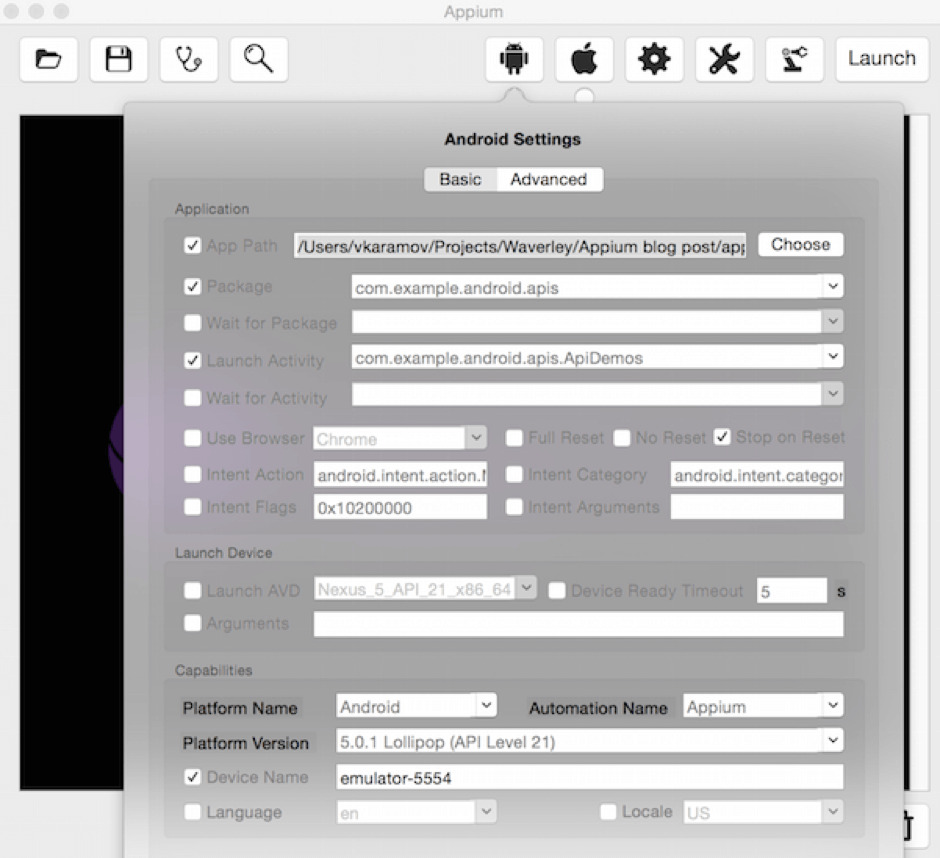Click the Device Ready Timeout value field
940x858 pixels.
pyautogui.click(x=792, y=591)
